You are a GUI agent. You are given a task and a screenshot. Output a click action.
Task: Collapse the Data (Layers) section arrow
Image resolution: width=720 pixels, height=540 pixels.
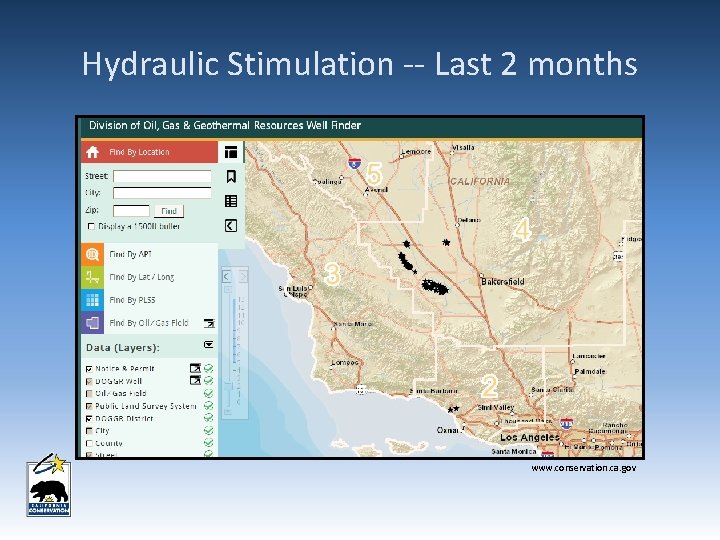208,344
